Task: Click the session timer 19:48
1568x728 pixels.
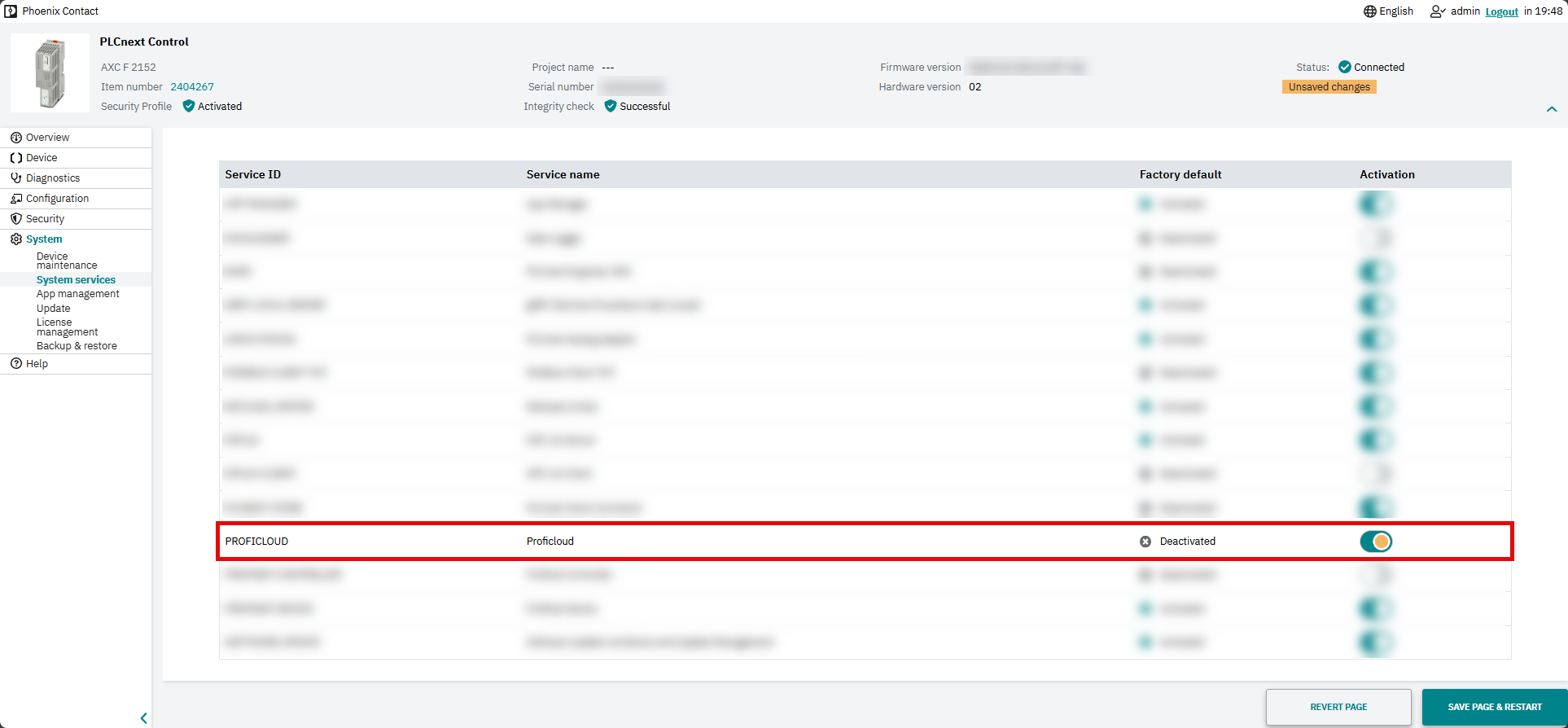Action: [1548, 11]
